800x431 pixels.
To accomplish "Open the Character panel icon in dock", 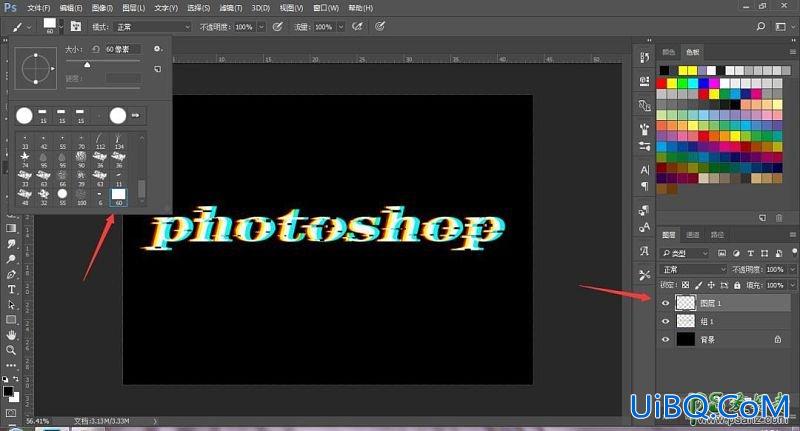I will point(644,170).
